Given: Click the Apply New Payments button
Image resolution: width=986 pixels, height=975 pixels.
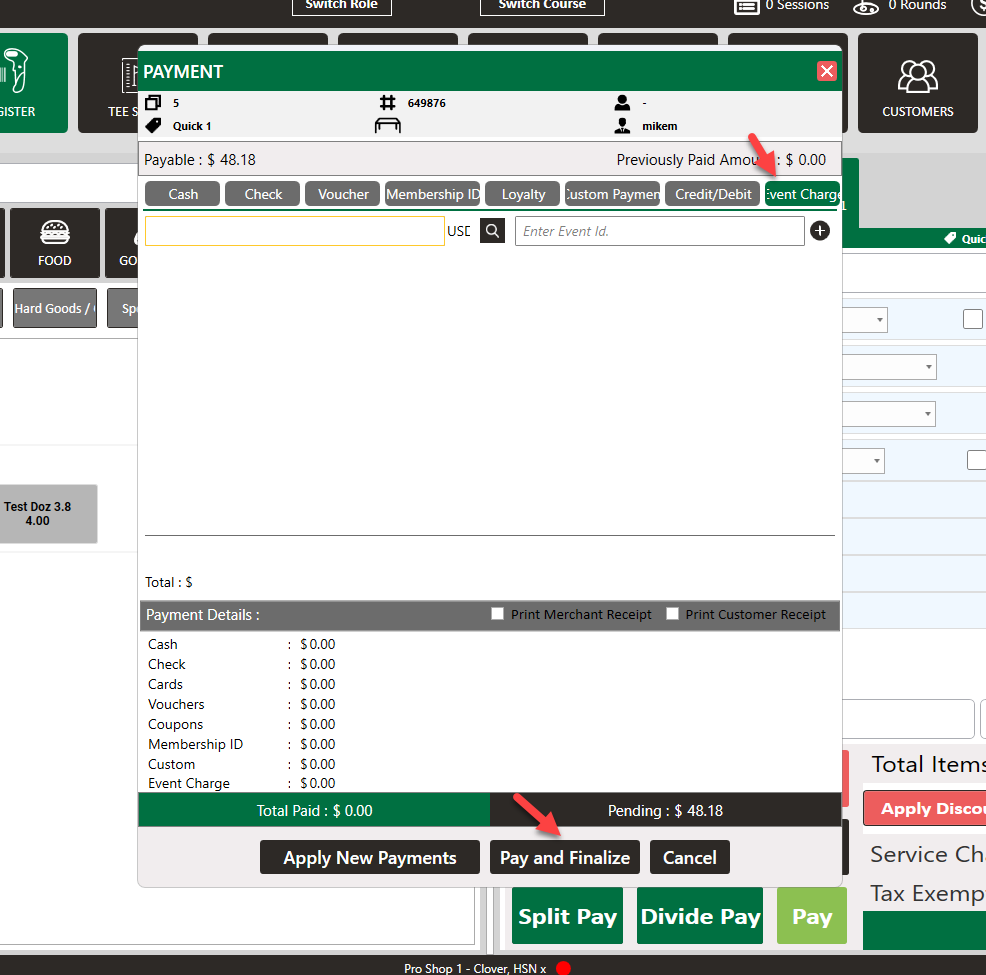Looking at the screenshot, I should [x=369, y=858].
